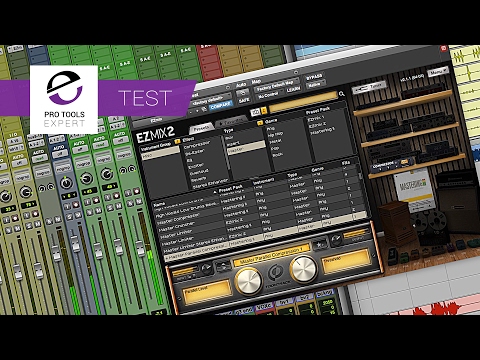Adjust the fader on the blue channel strip
Image resolution: width=480 pixels, height=360 pixels.
76,245
